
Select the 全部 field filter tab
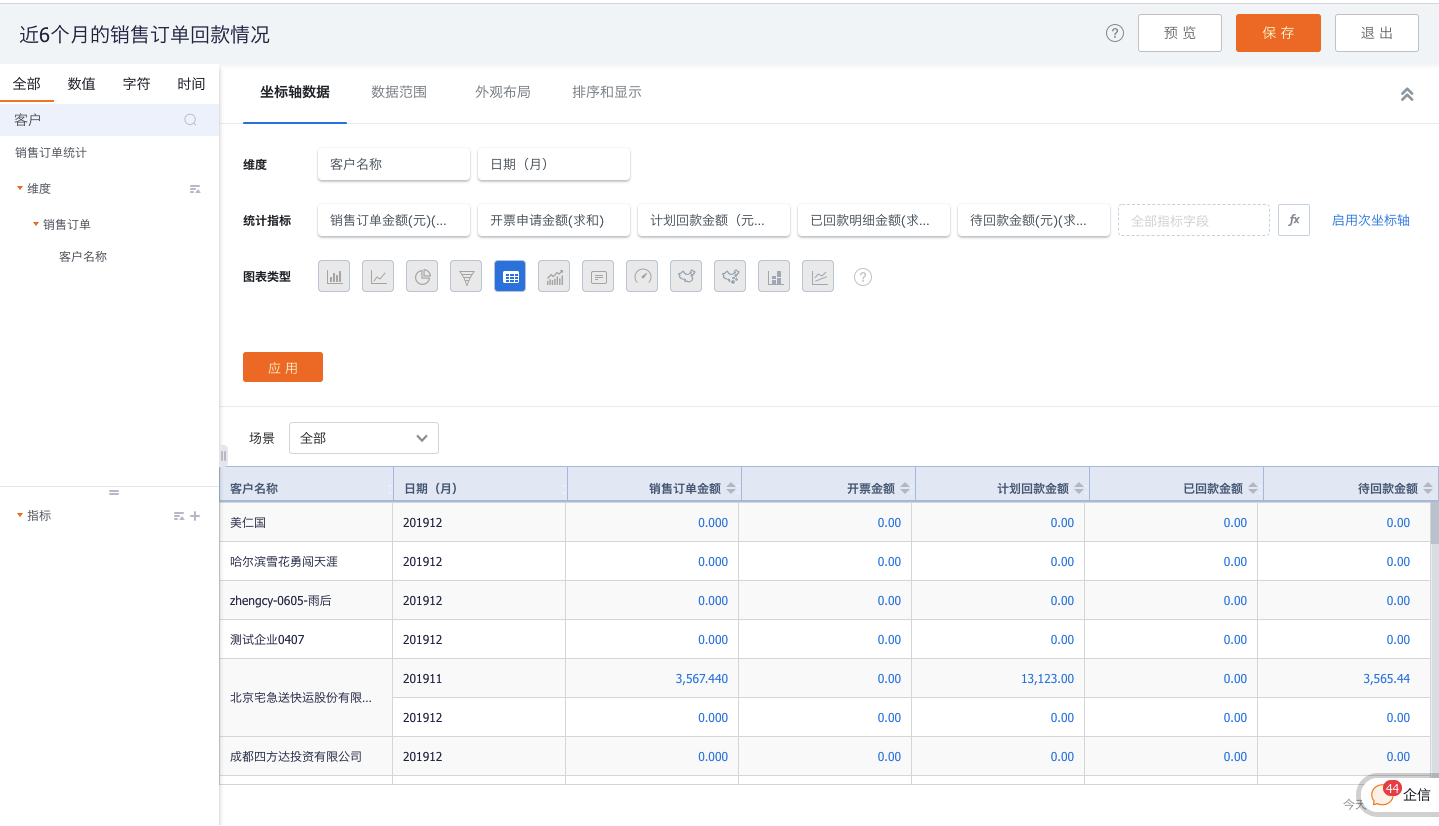27,84
